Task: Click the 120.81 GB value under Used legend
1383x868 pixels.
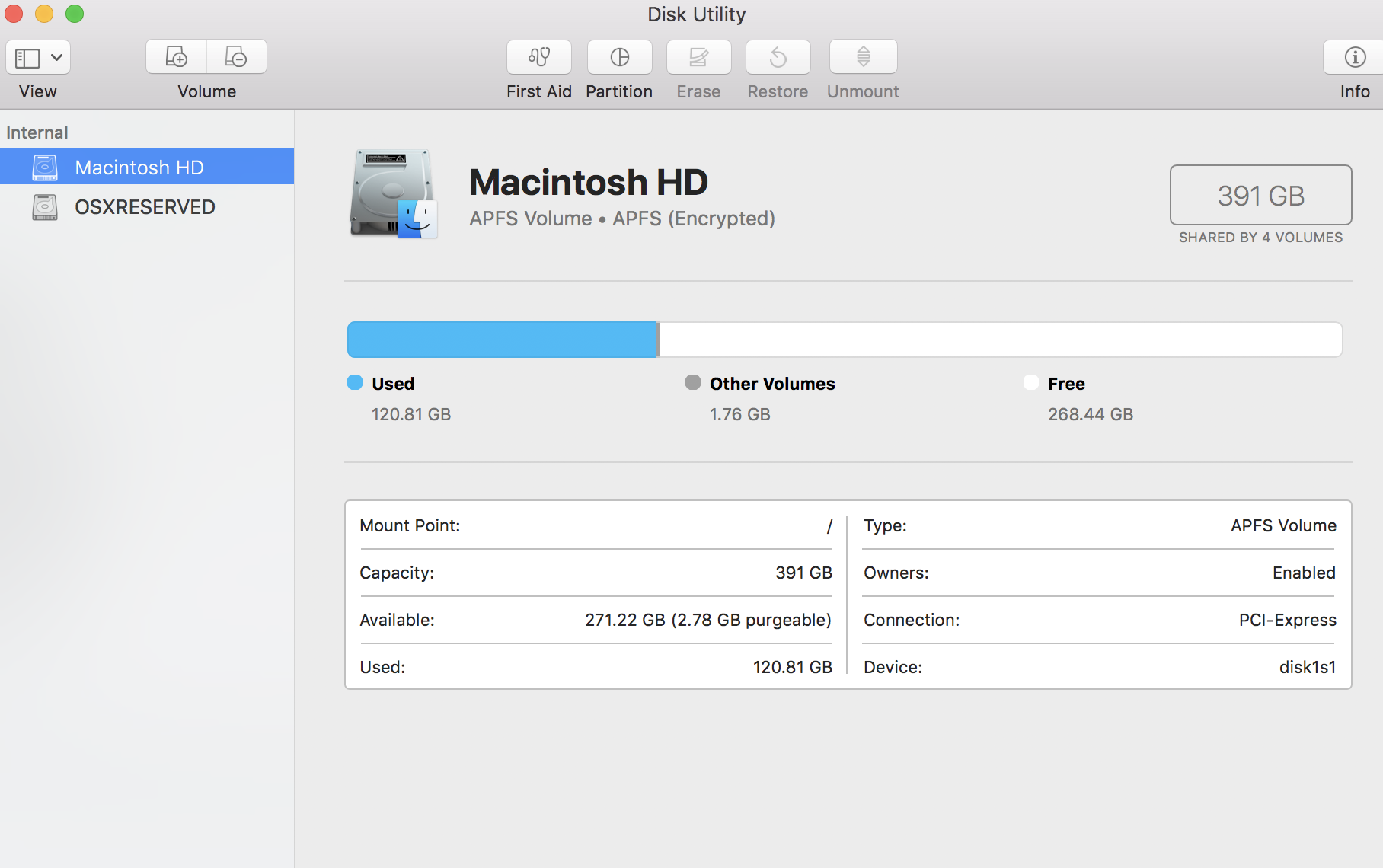Action: 411,414
